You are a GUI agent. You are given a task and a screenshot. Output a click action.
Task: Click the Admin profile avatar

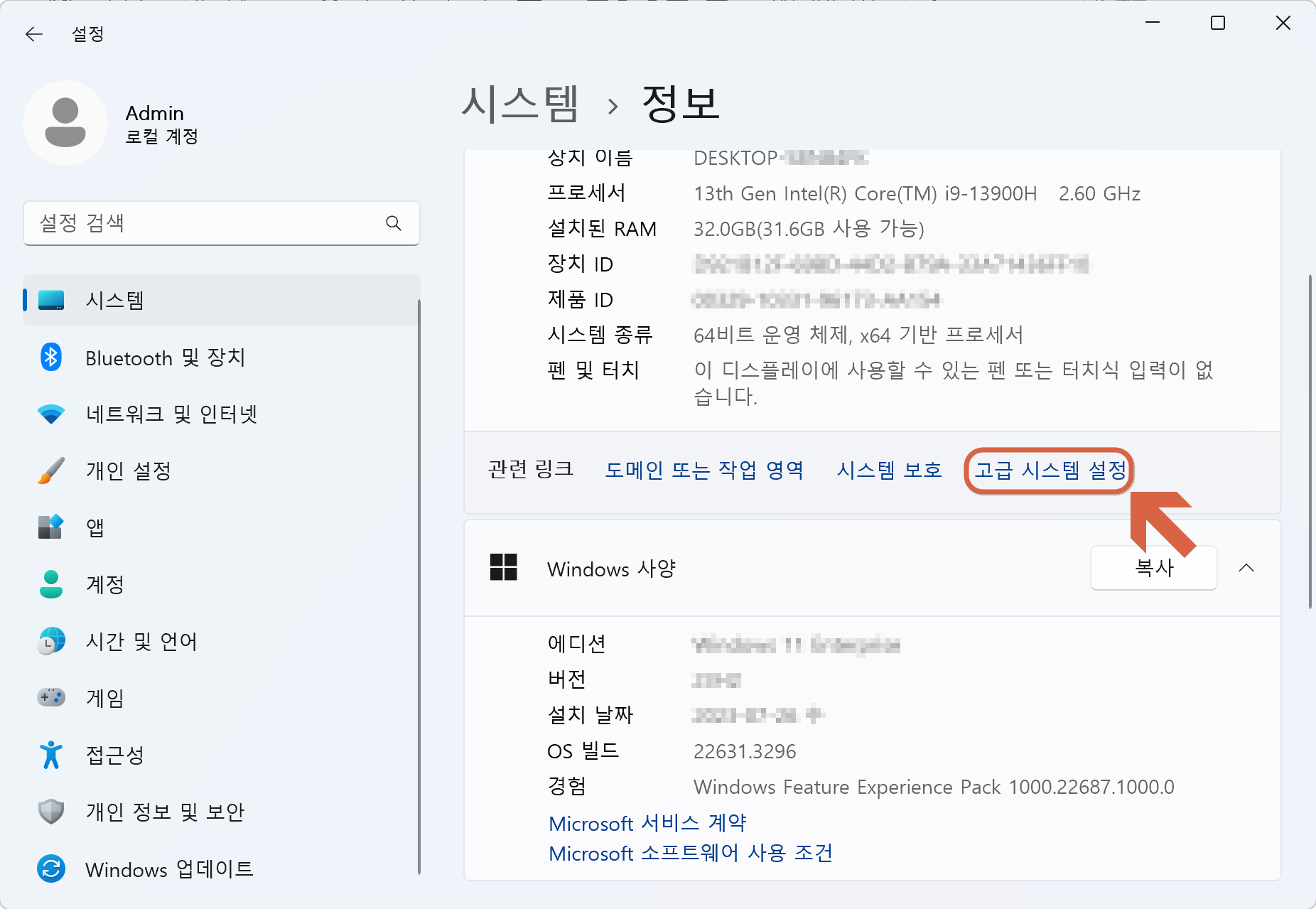click(65, 123)
